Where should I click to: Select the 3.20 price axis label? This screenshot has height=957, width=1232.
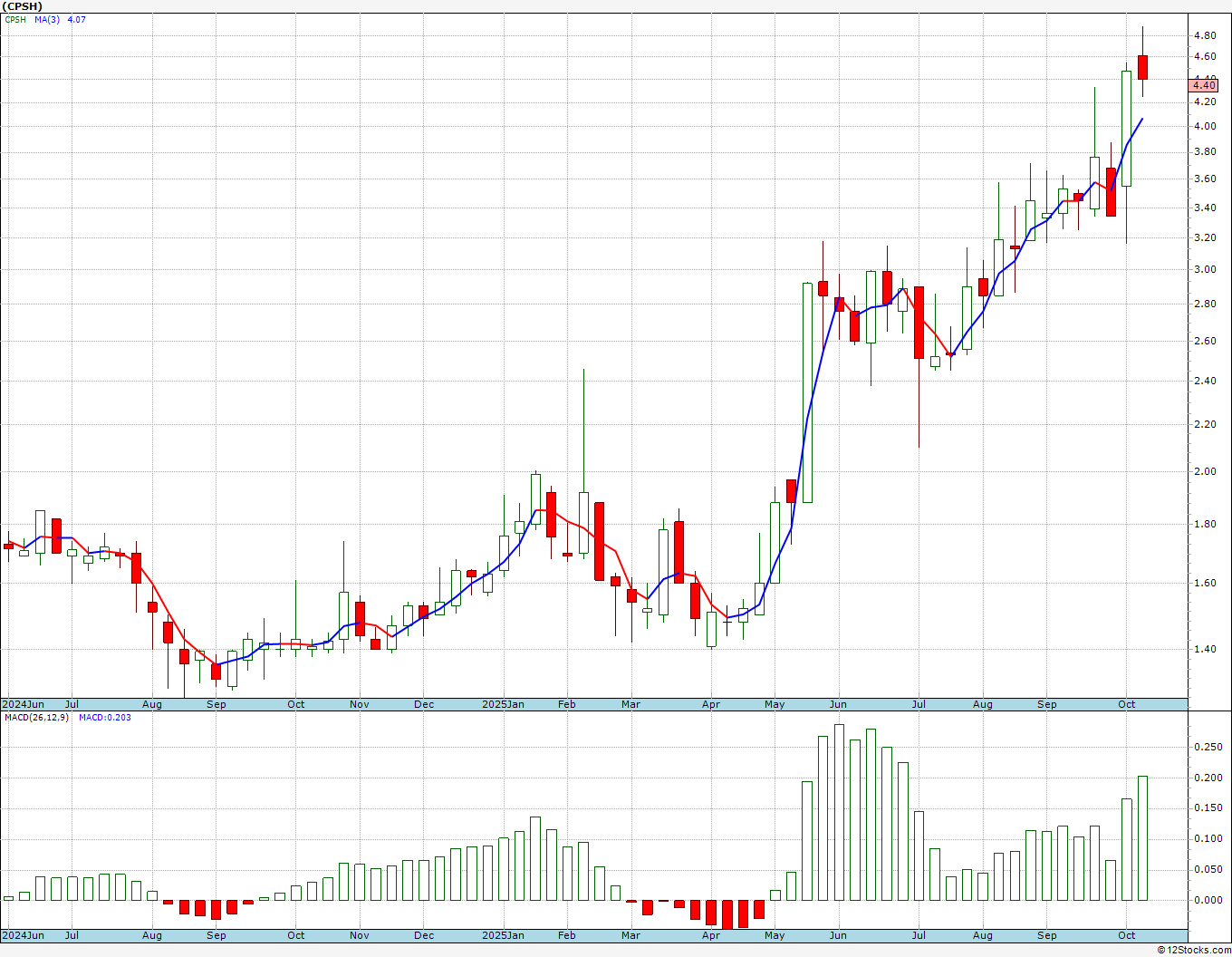(x=1205, y=238)
